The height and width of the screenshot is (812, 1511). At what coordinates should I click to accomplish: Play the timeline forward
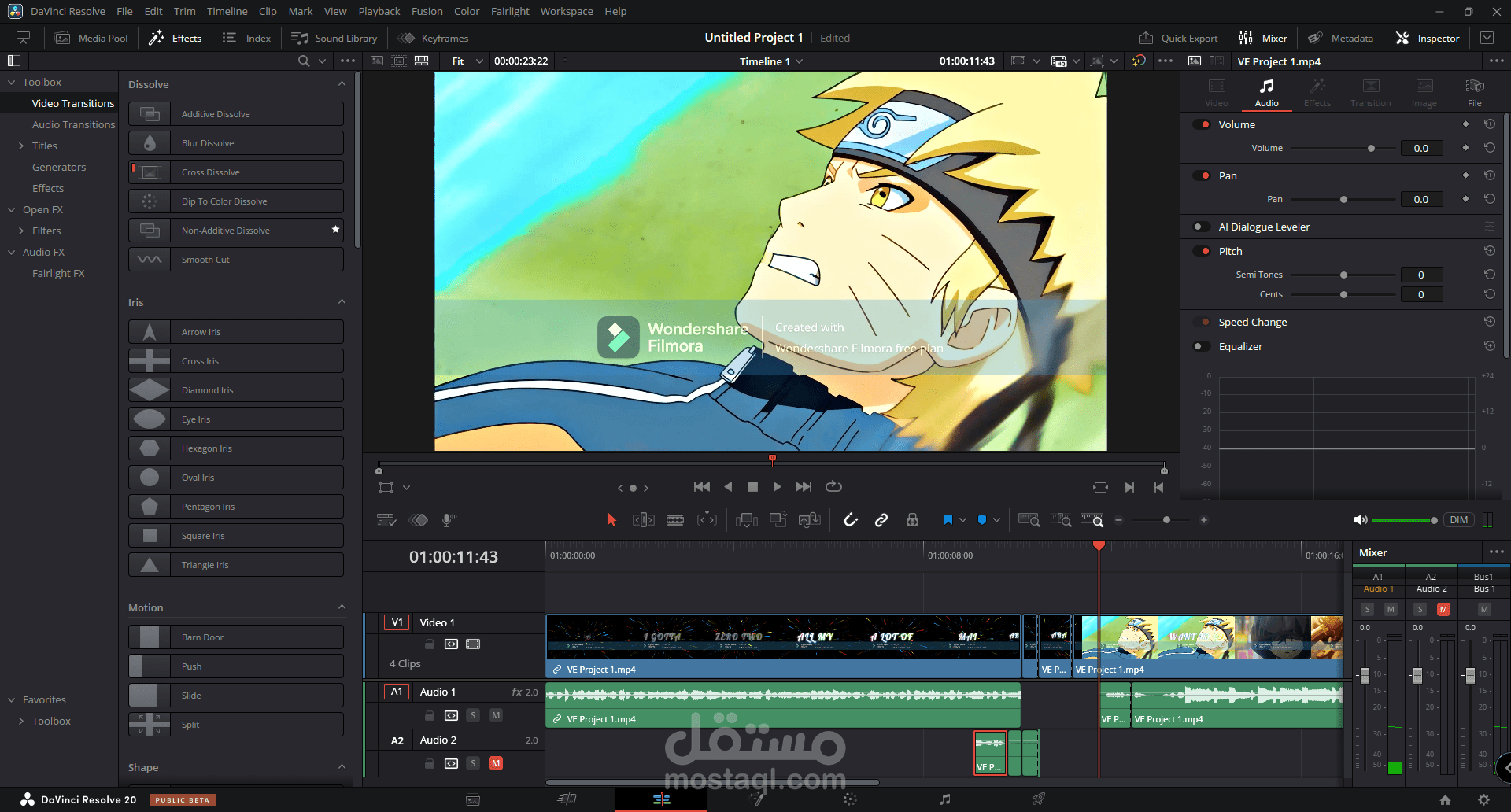click(x=777, y=487)
